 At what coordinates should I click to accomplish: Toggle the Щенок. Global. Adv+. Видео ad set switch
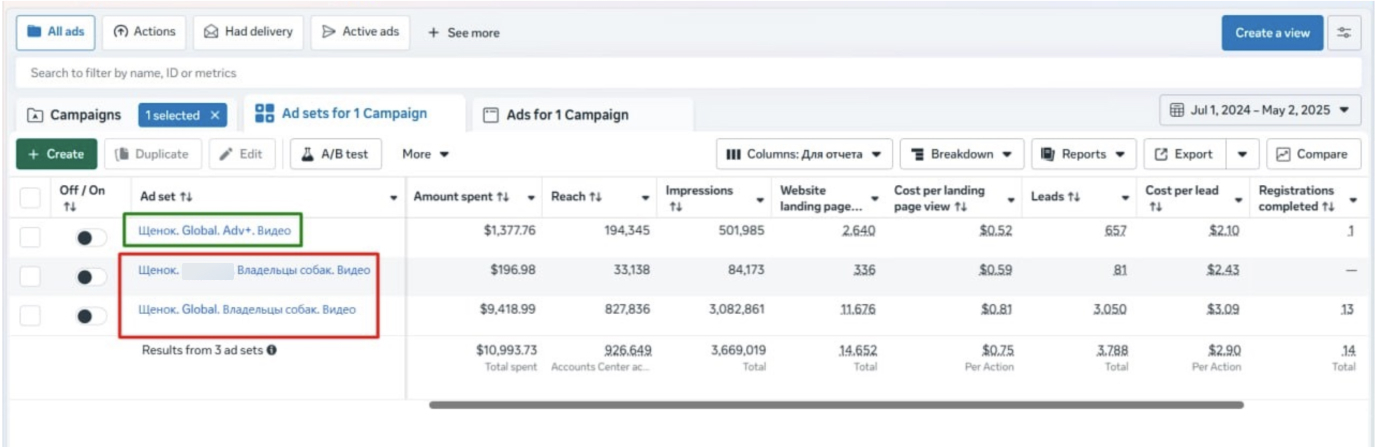tap(91, 237)
